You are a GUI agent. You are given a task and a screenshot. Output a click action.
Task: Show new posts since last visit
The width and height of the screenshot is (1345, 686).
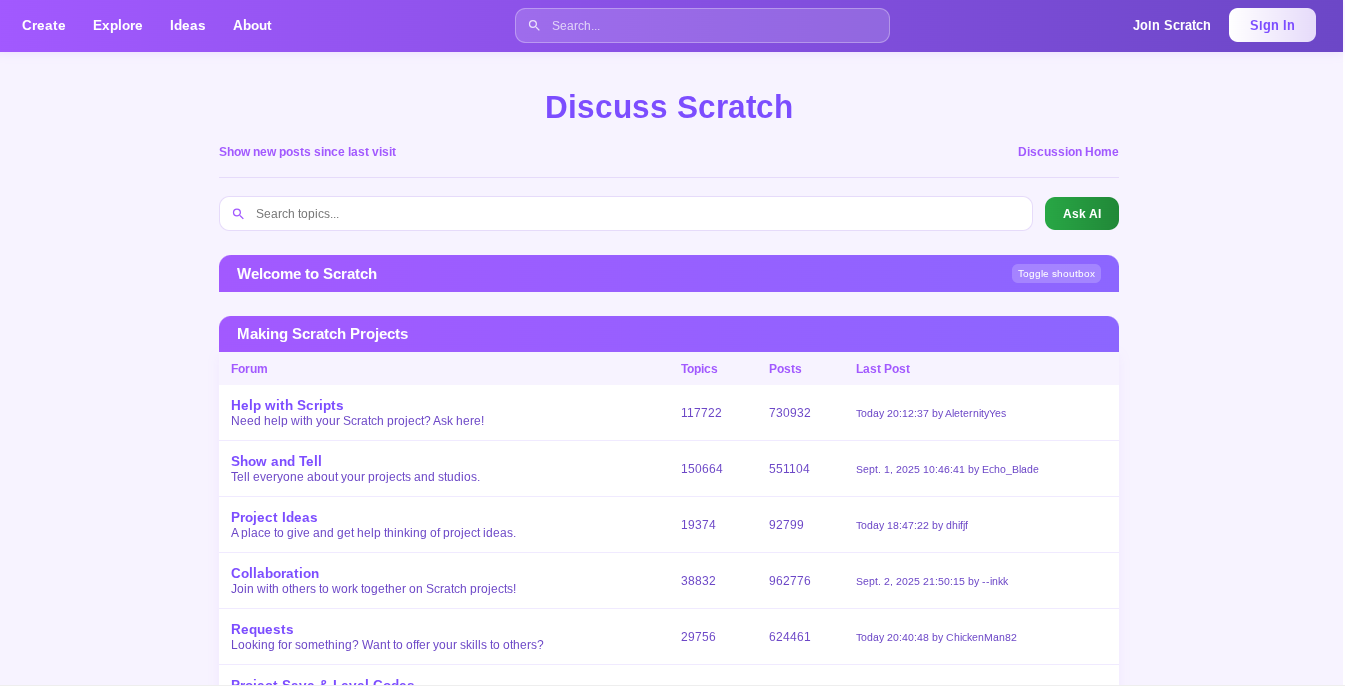[x=307, y=152]
